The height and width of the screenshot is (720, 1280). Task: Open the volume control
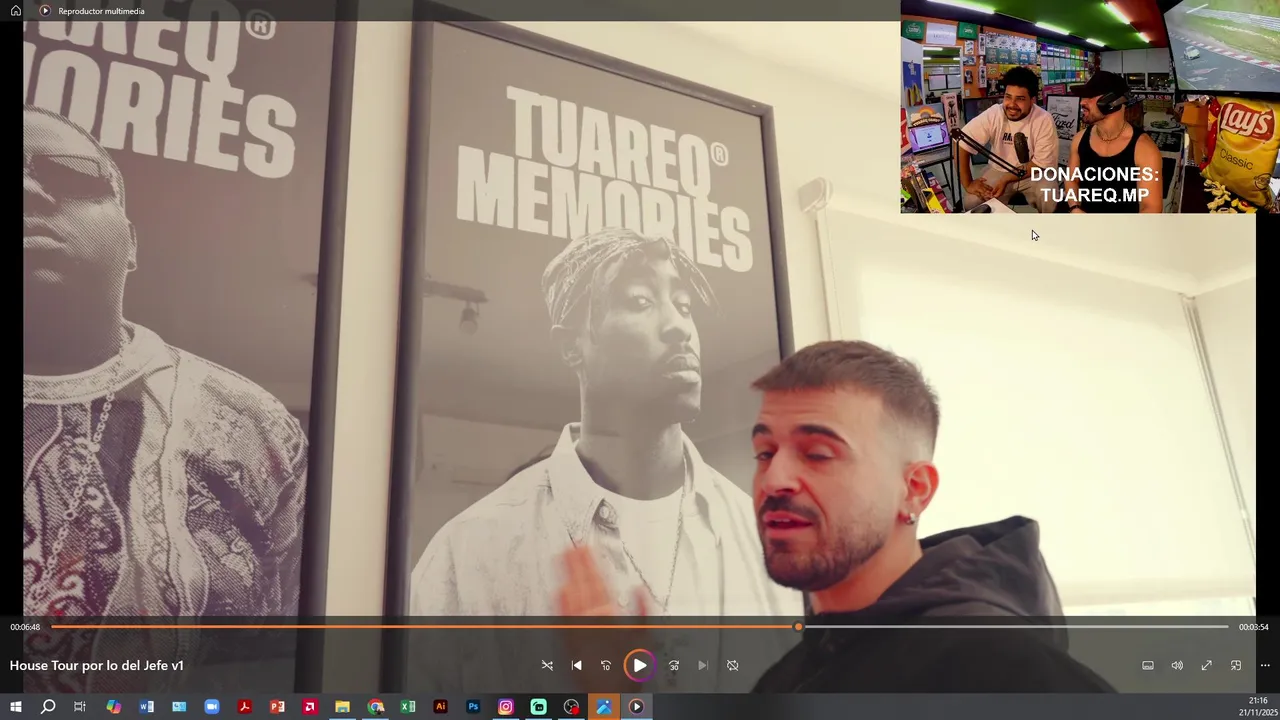1177,665
